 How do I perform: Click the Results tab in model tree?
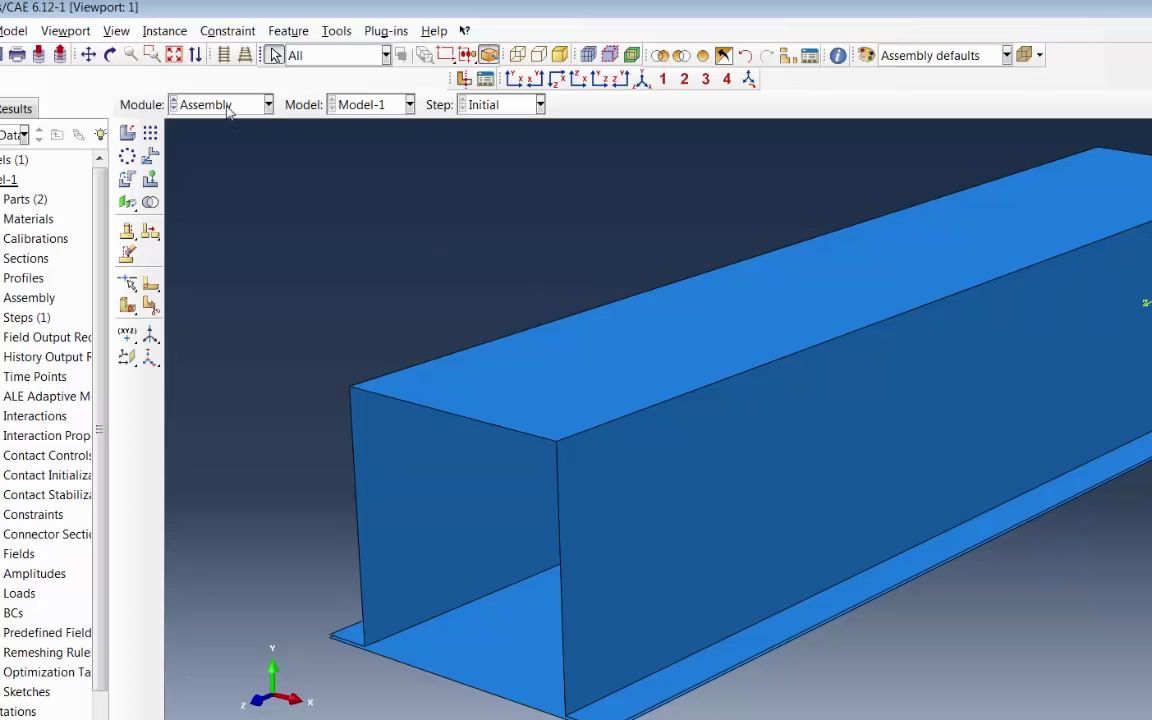coord(15,108)
